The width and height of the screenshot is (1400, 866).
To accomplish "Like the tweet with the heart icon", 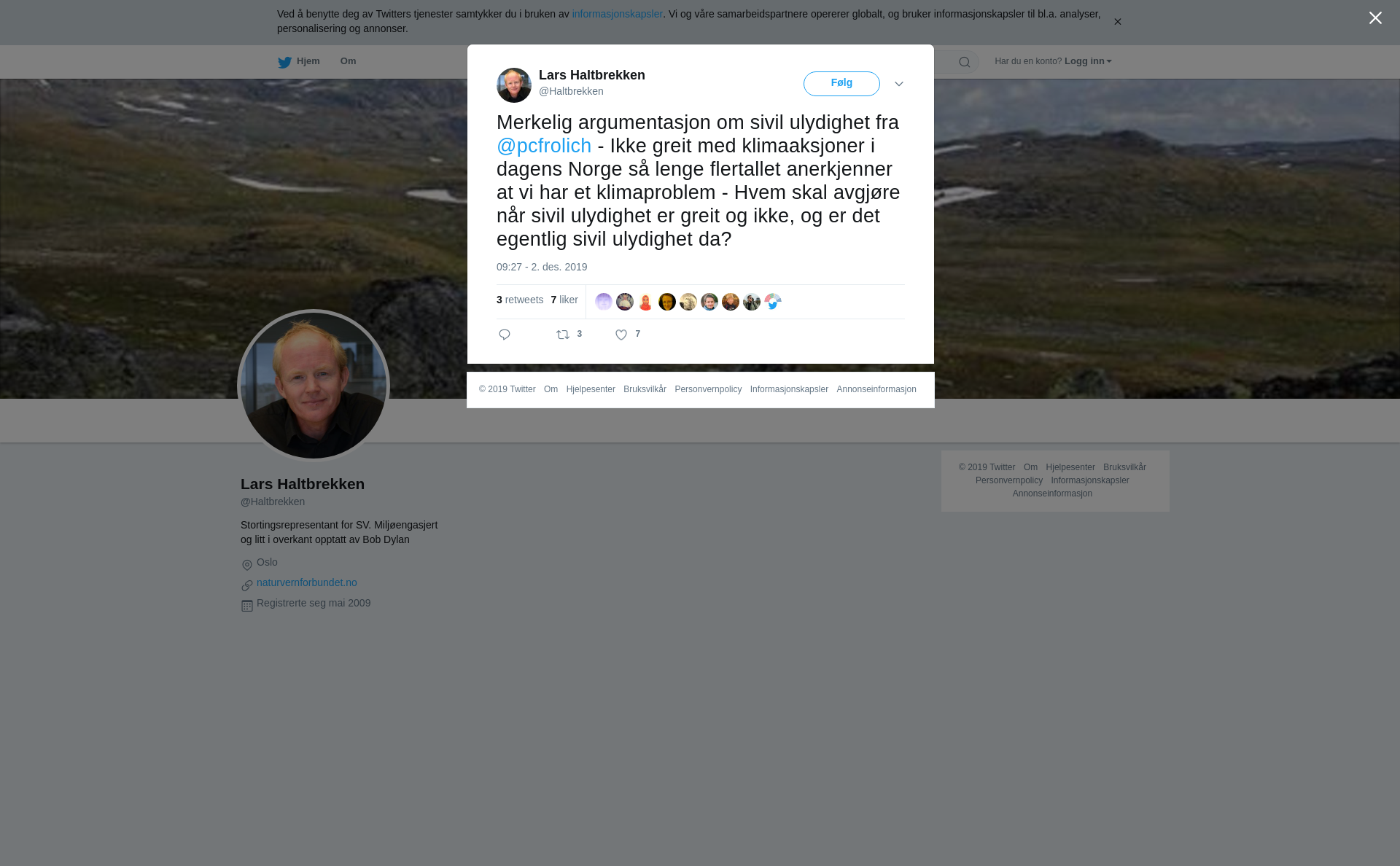I will point(621,335).
